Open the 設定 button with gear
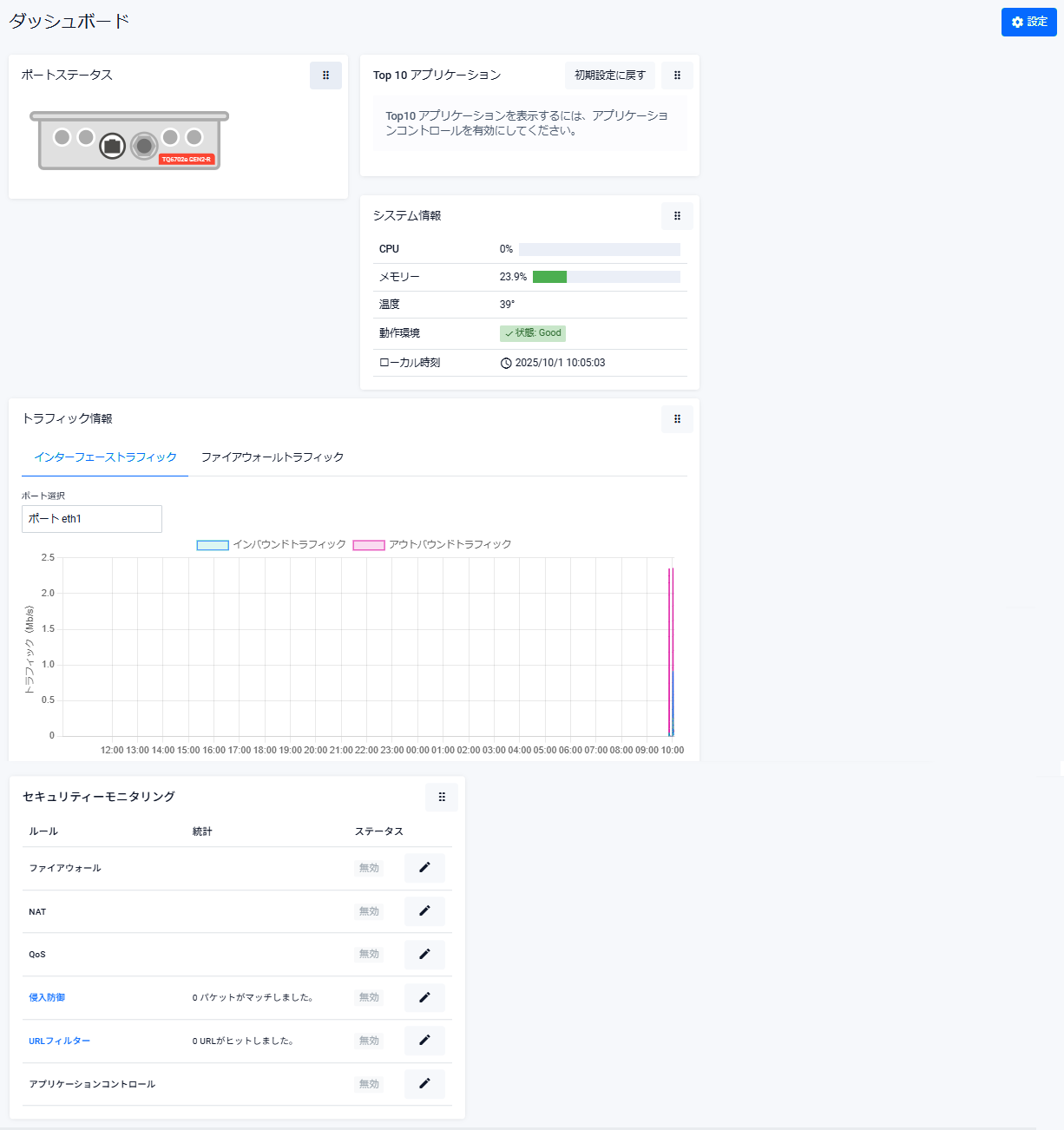This screenshot has width=1064, height=1130. pyautogui.click(x=1028, y=22)
